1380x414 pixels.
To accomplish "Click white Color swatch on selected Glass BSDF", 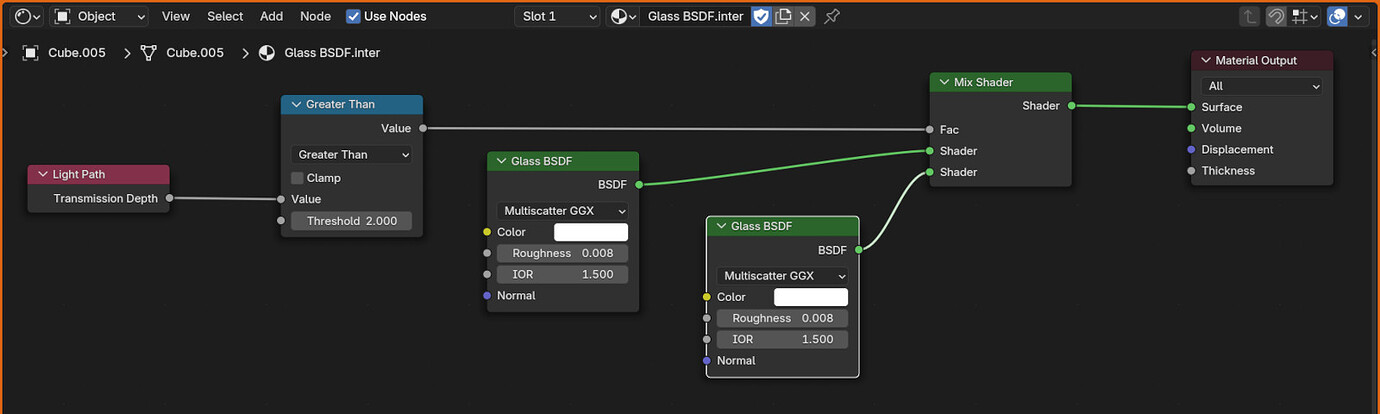I will (x=811, y=297).
